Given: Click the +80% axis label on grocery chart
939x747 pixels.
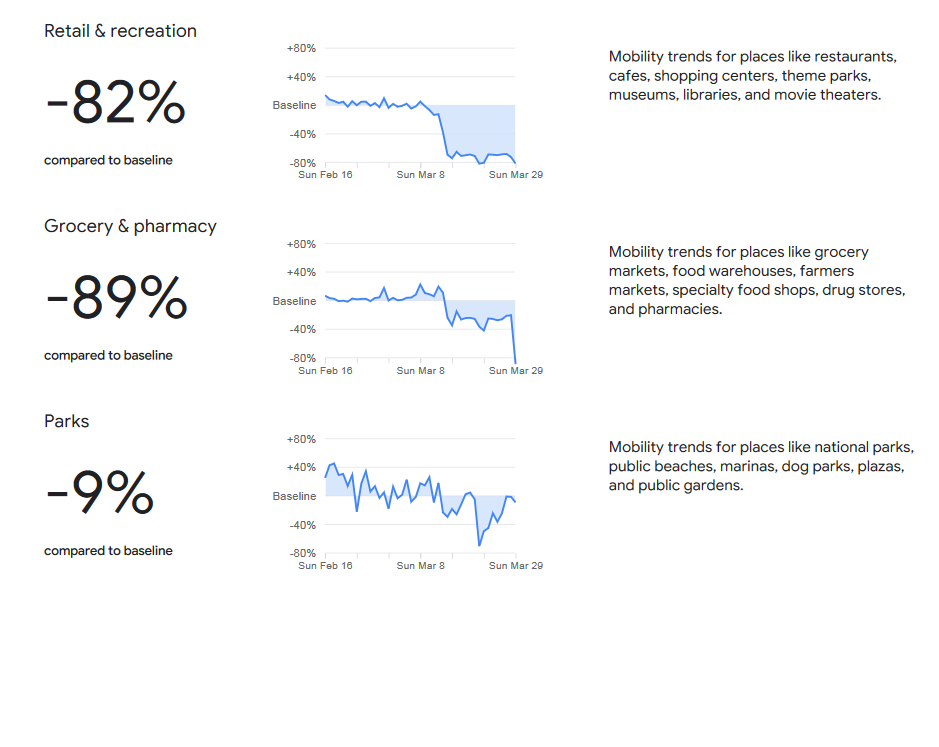Looking at the screenshot, I should [301, 244].
